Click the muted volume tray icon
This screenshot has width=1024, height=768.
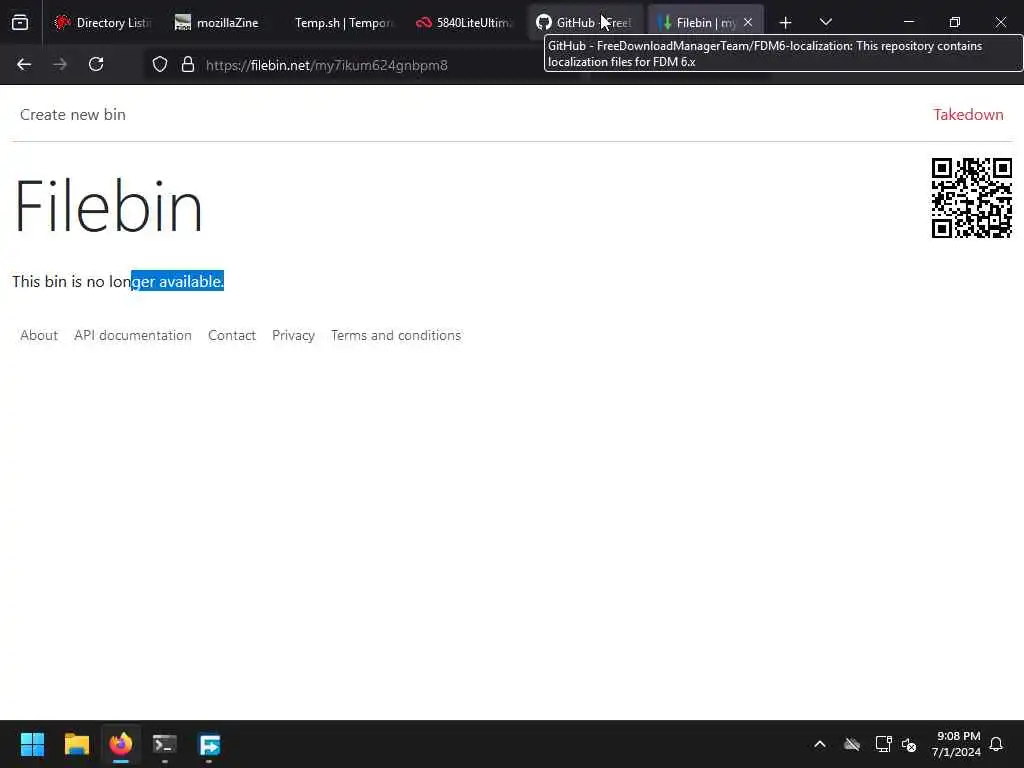point(909,744)
